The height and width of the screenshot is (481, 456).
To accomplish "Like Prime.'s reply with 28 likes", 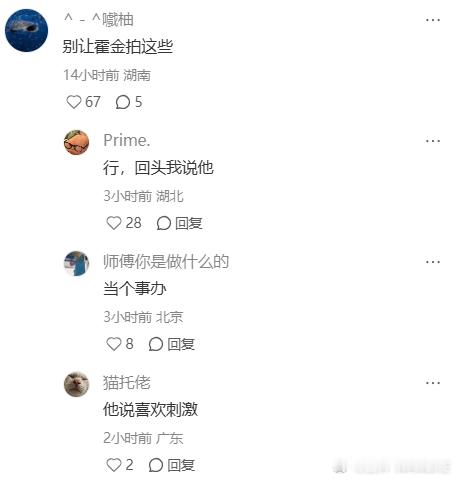I will (114, 223).
